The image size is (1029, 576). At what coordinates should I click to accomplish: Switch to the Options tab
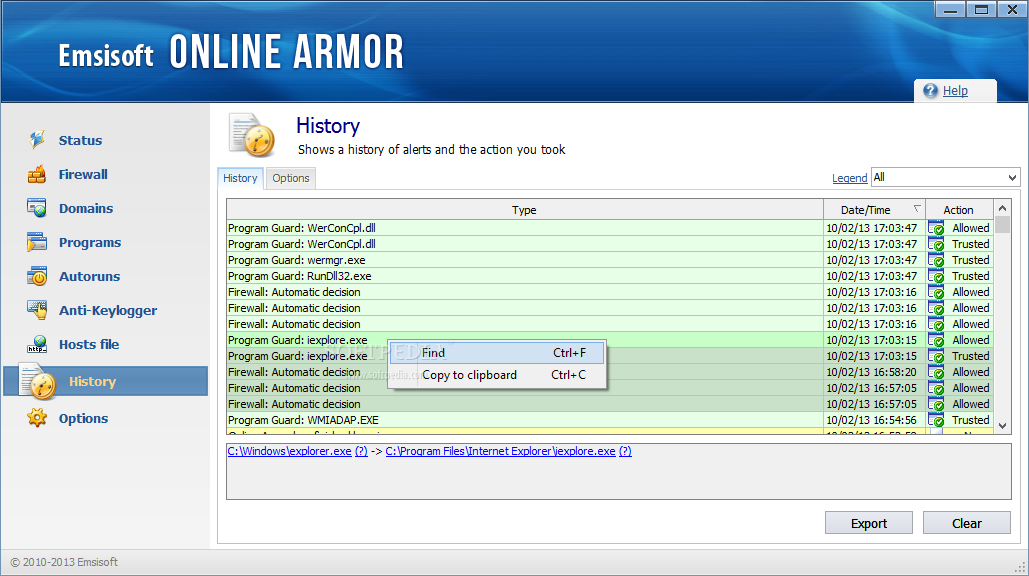point(291,178)
